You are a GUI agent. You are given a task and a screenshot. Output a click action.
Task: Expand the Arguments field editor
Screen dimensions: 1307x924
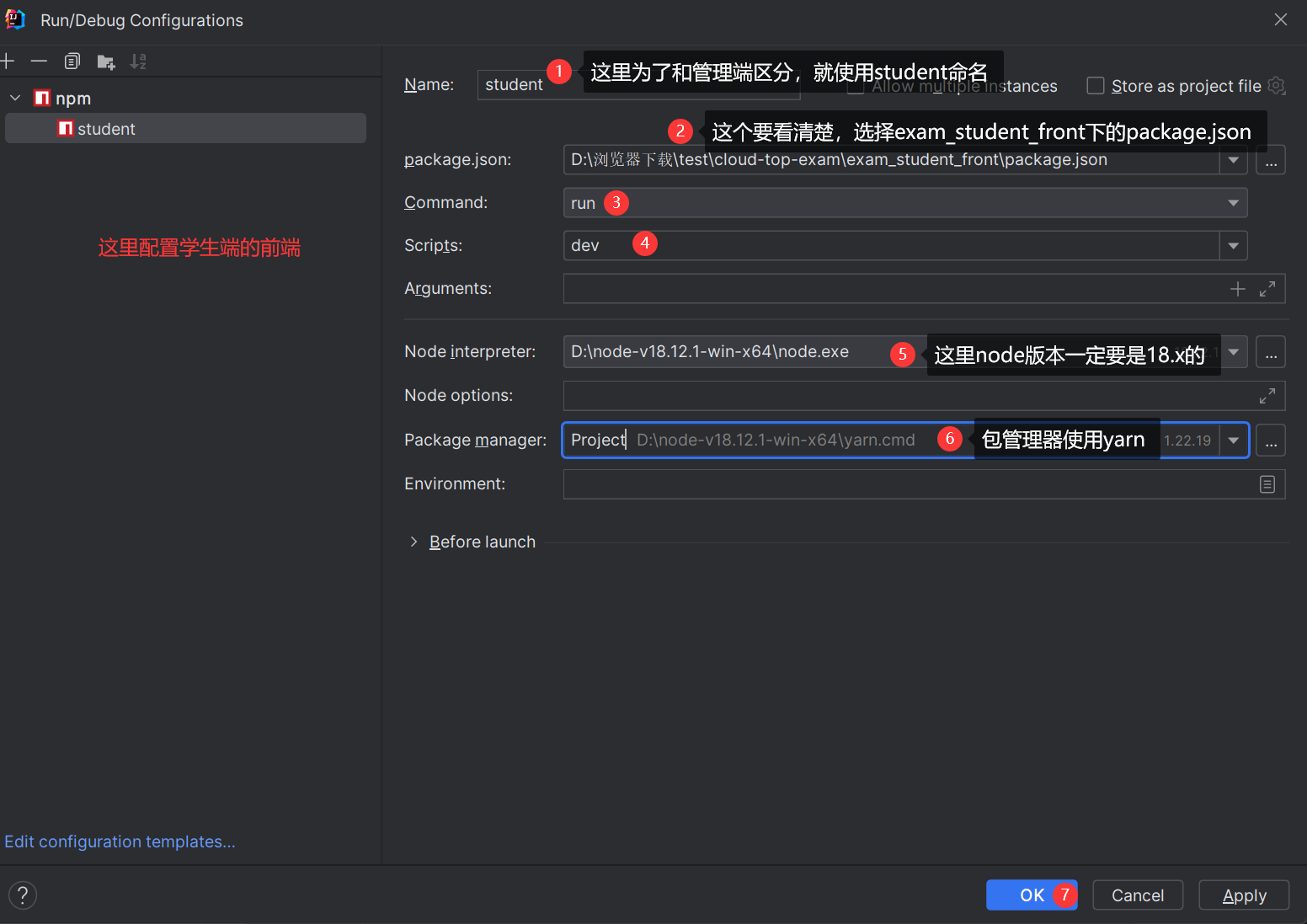(x=1268, y=288)
